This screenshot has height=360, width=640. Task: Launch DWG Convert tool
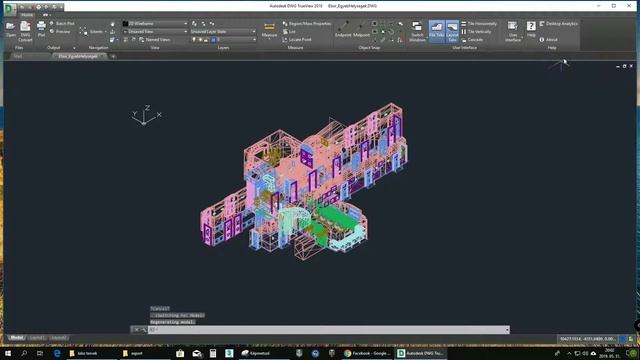pyautogui.click(x=25, y=31)
